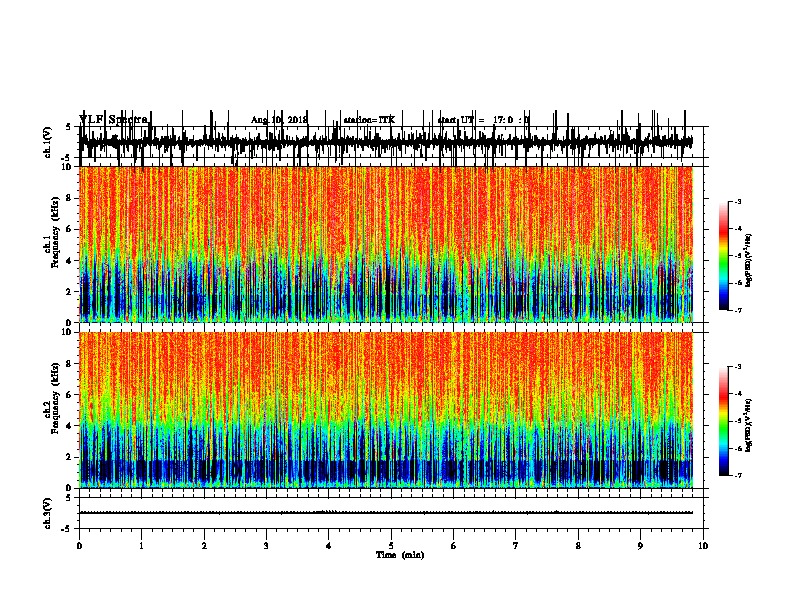Click the "-5" label on ch.2 color bar
Image resolution: width=792 pixels, height=612 pixels.
click(x=737, y=421)
